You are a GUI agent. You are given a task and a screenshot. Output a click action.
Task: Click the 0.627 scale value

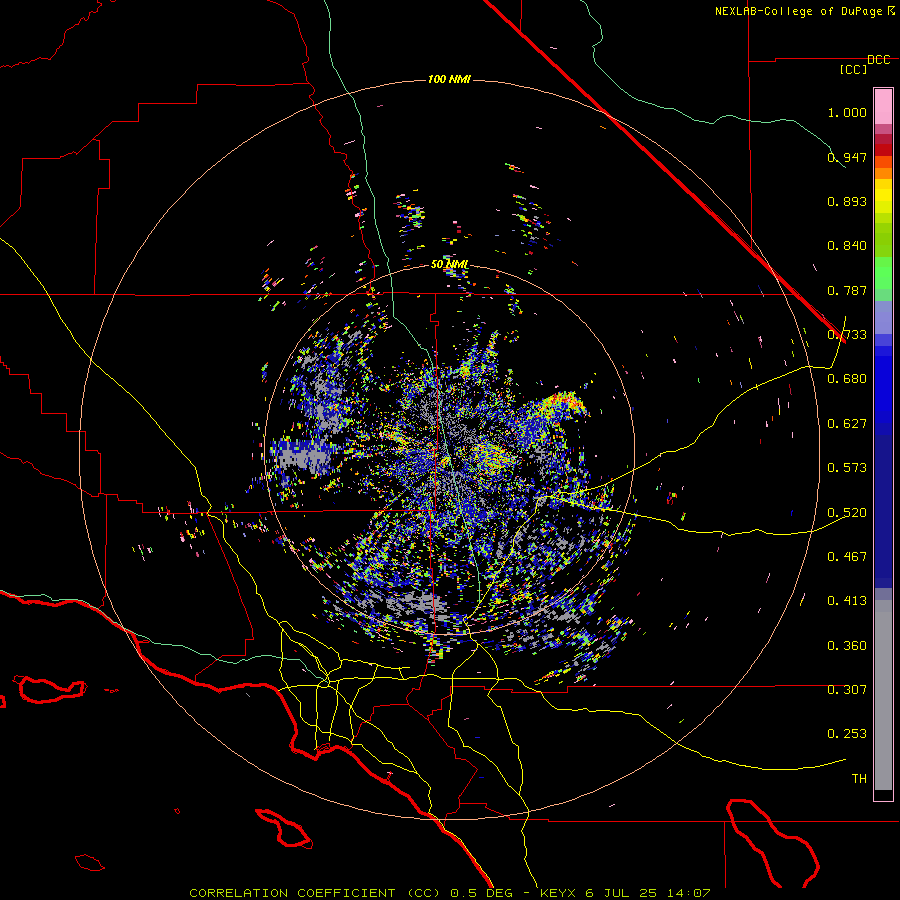coord(847,424)
